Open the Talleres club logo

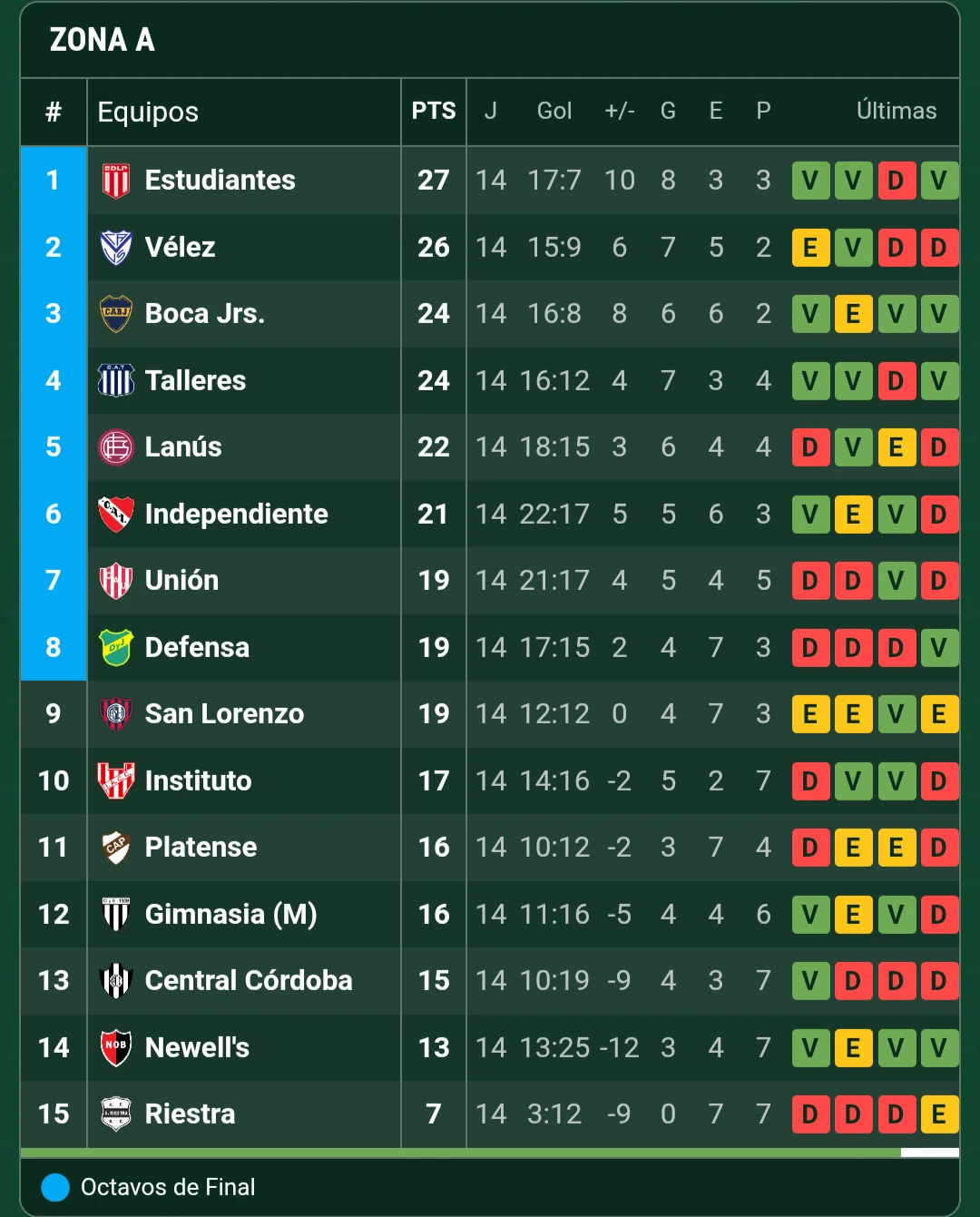(x=113, y=380)
